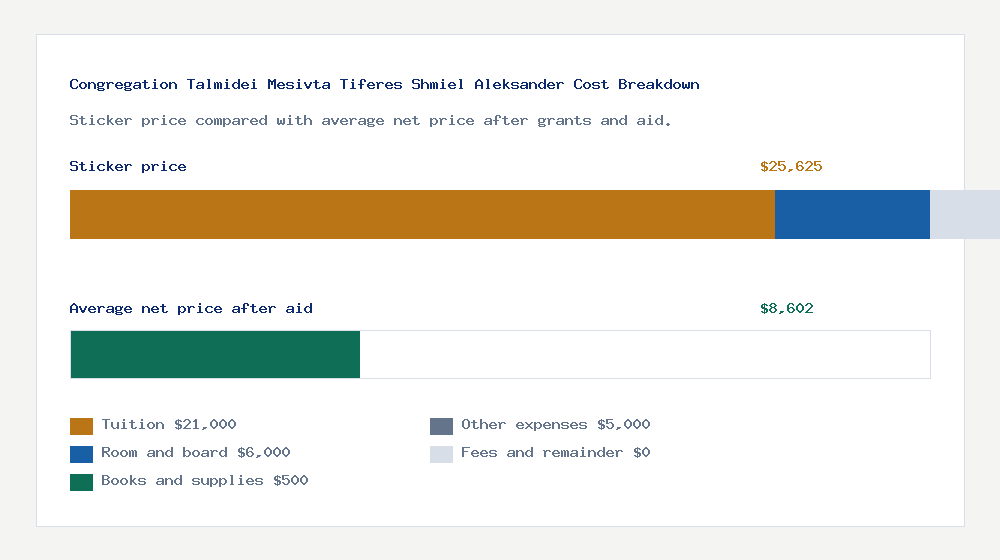1000x560 pixels.
Task: Click the chart title Congregation Talmidei Mesivta Cost Breakdown
Action: [384, 84]
